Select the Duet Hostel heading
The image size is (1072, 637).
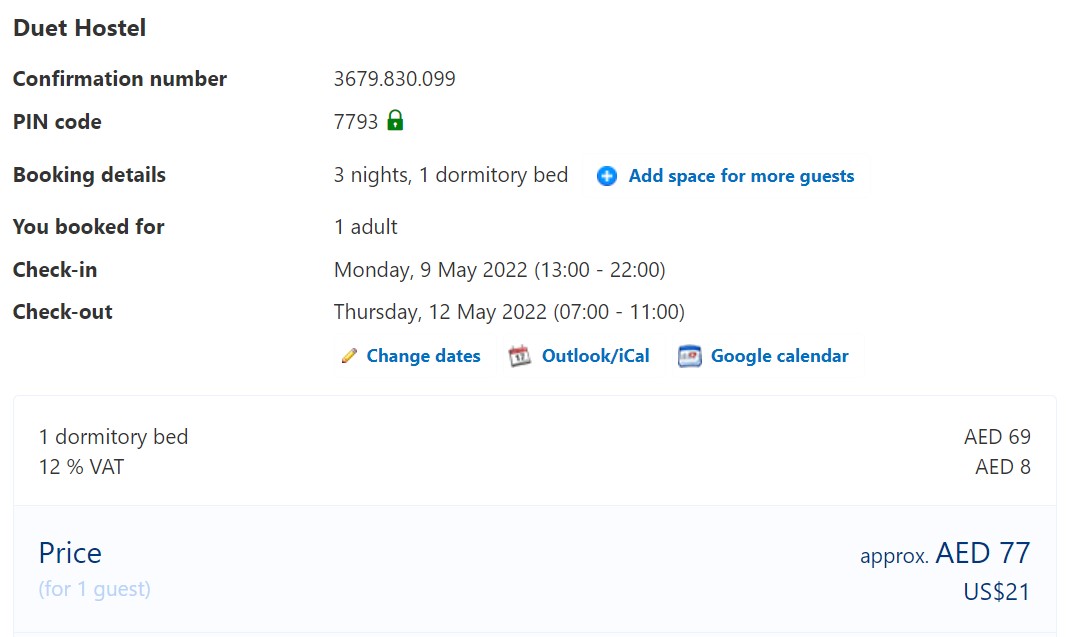point(79,28)
